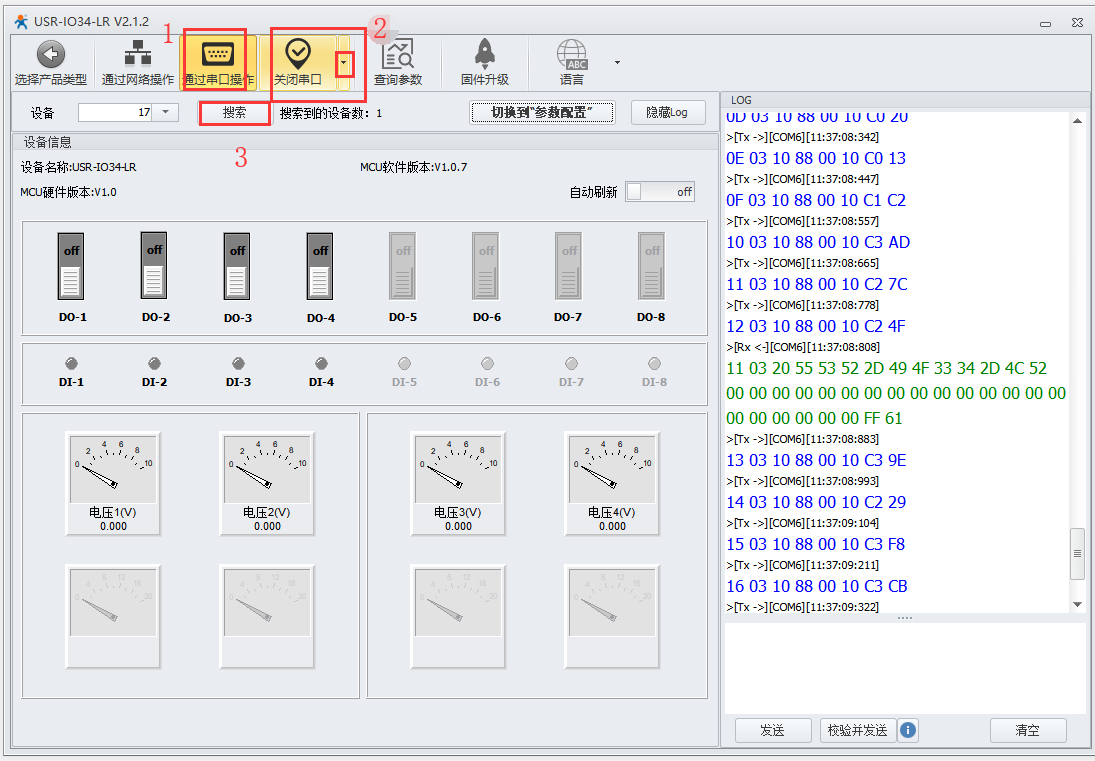This screenshot has width=1095, height=761.
Task: Toggle the DO-2 switch
Action: [154, 266]
